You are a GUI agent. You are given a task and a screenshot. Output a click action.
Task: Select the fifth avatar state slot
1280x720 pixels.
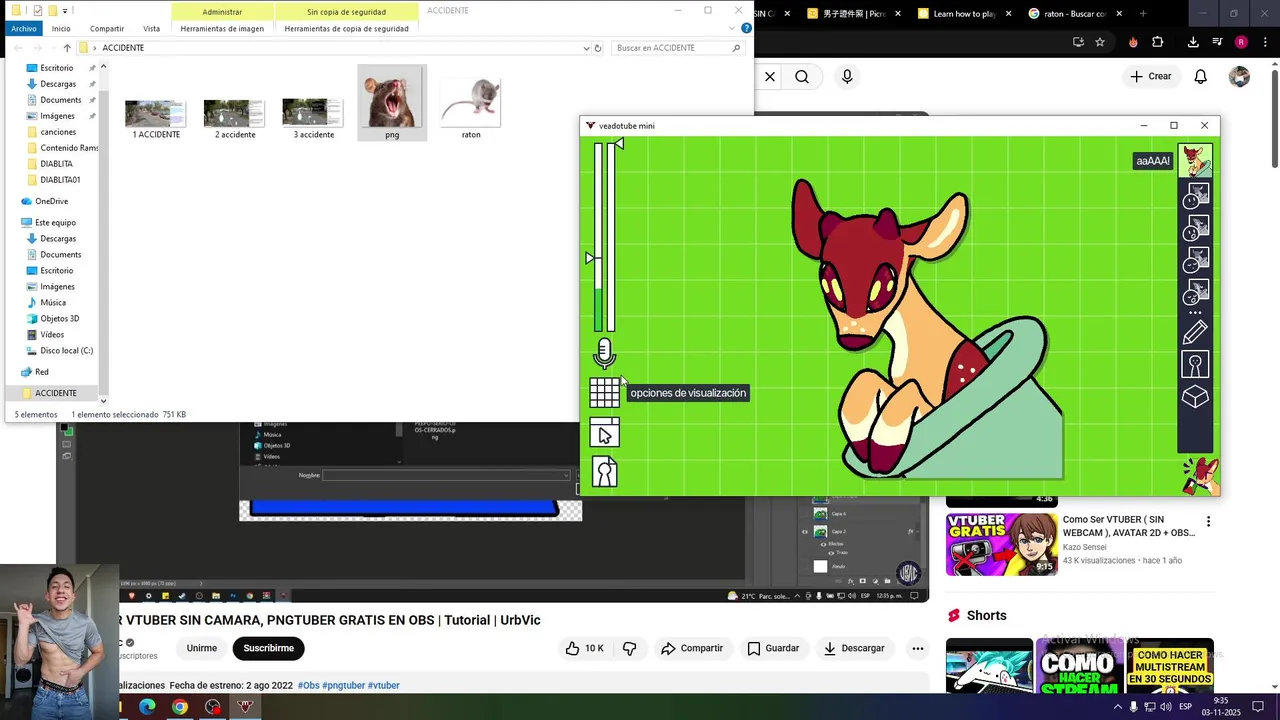[1196, 293]
